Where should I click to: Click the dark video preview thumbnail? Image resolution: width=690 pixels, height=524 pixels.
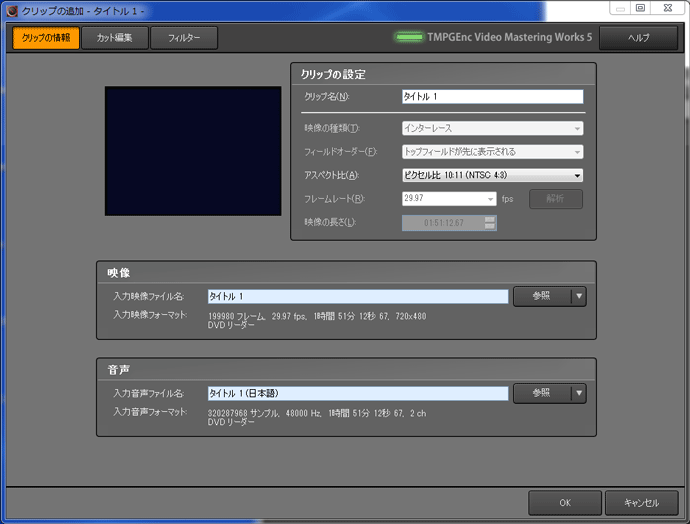click(193, 151)
